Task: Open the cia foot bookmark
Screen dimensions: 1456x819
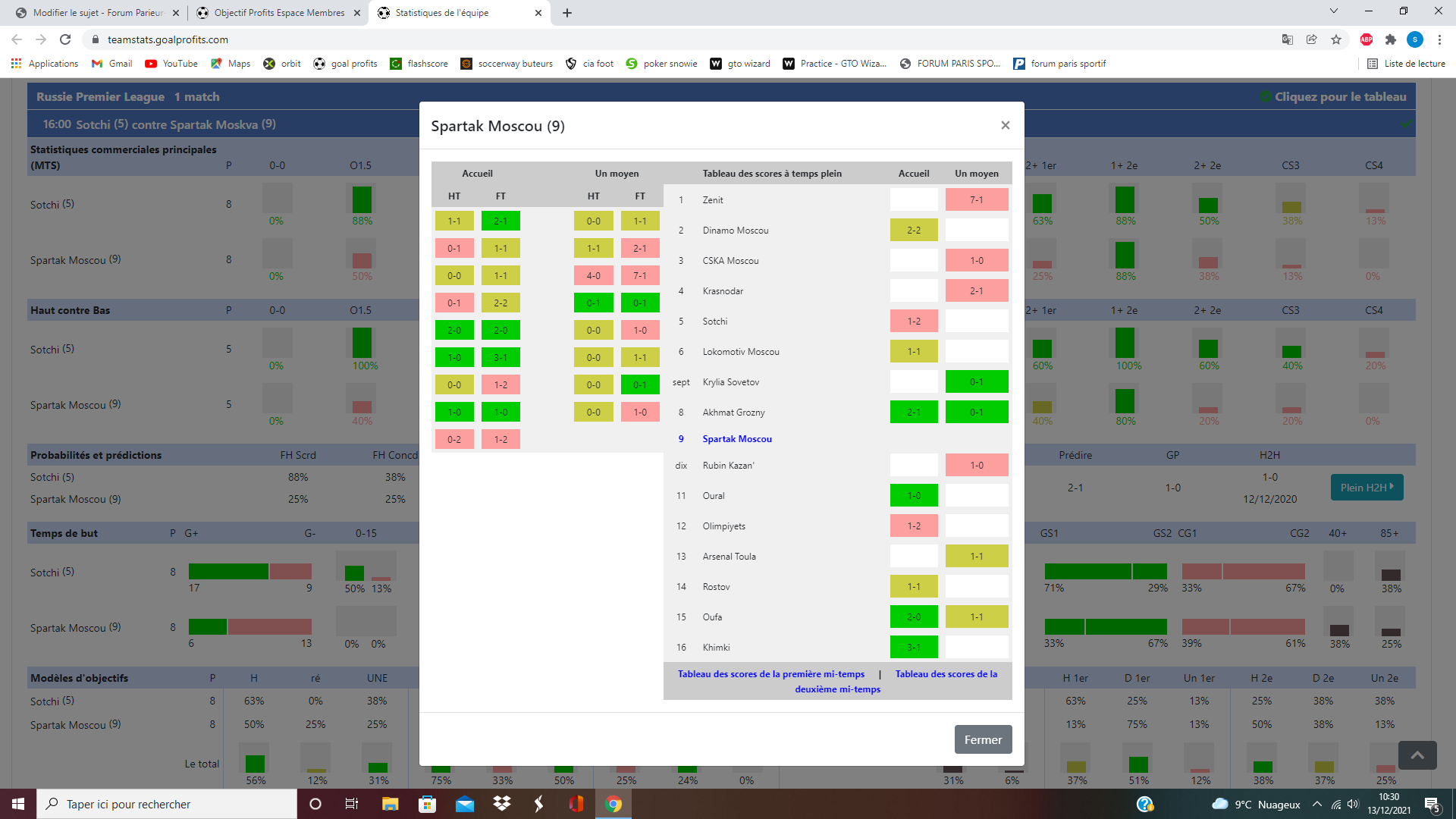Action: tap(589, 64)
